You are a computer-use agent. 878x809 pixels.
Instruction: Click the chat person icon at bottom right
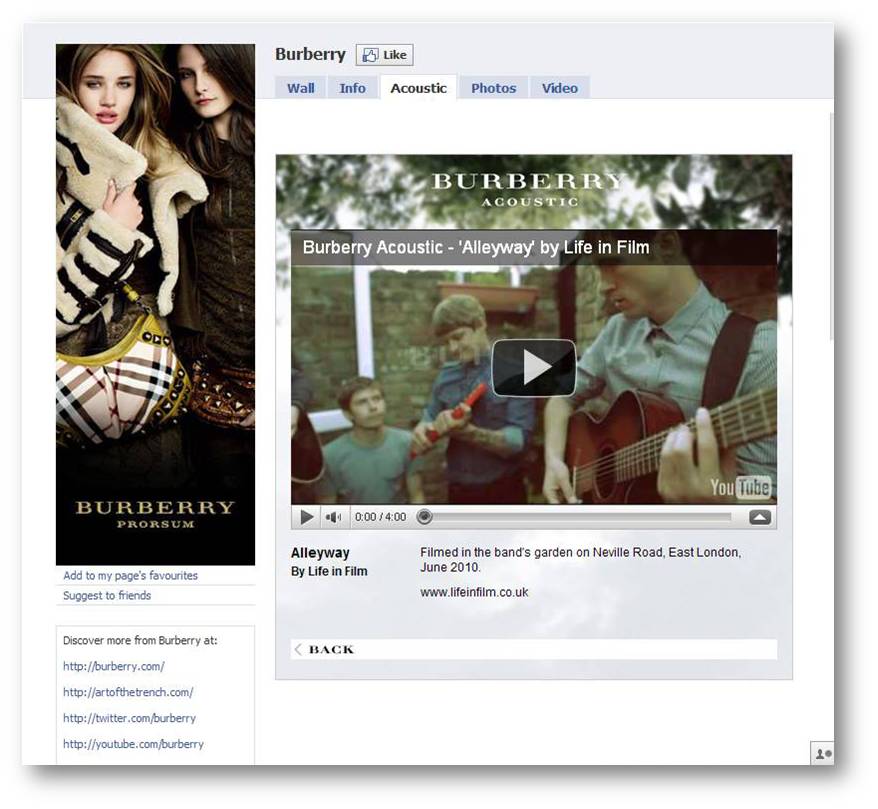822,754
